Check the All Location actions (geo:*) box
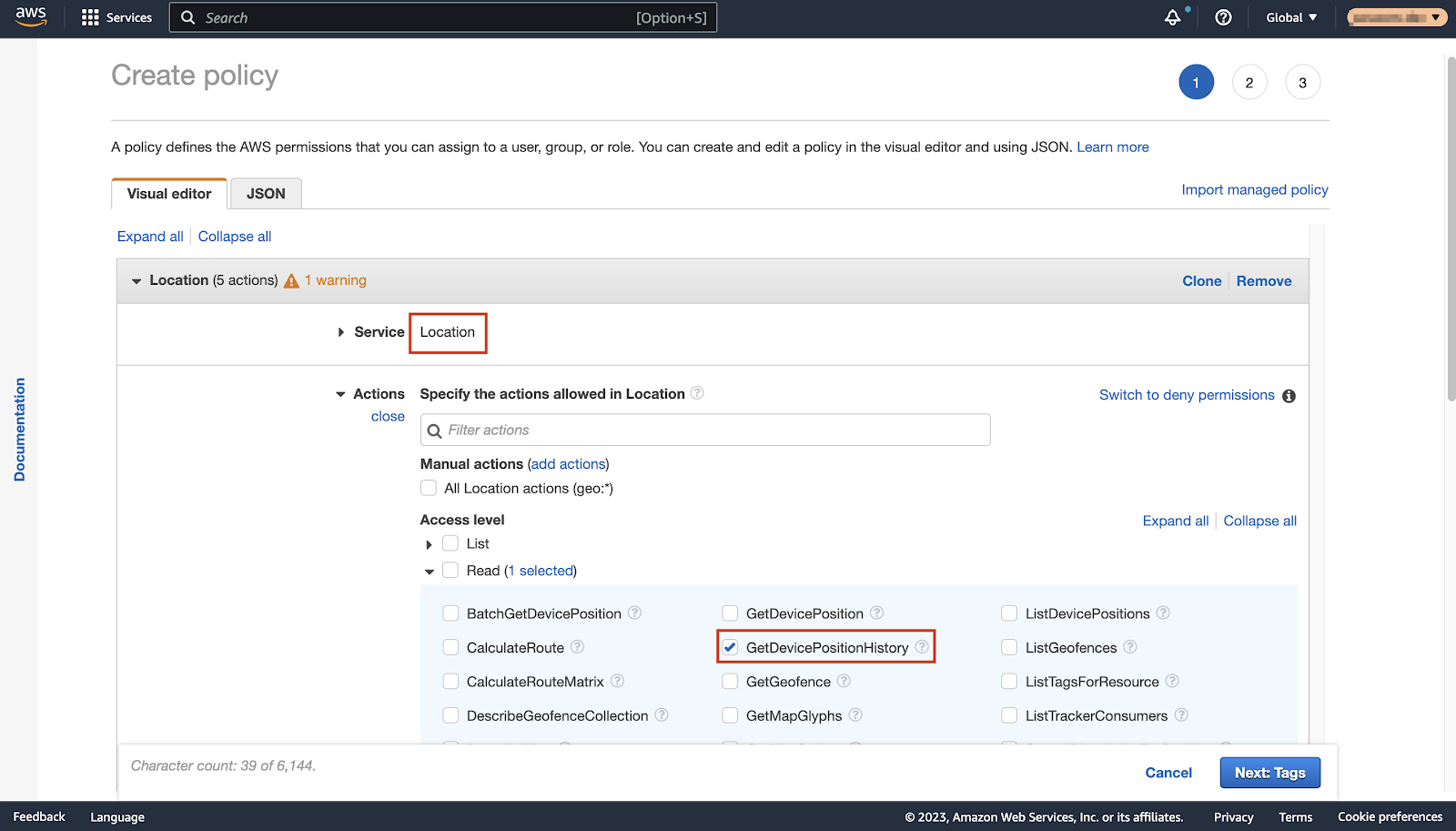 coord(429,489)
